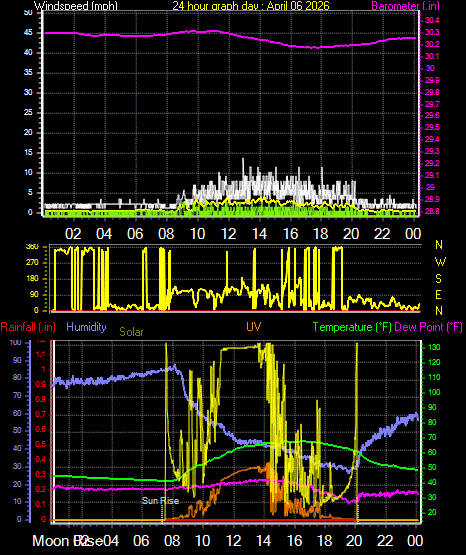Click the Dew Point (°F) legend label
466x555 pixels.
coord(428,327)
